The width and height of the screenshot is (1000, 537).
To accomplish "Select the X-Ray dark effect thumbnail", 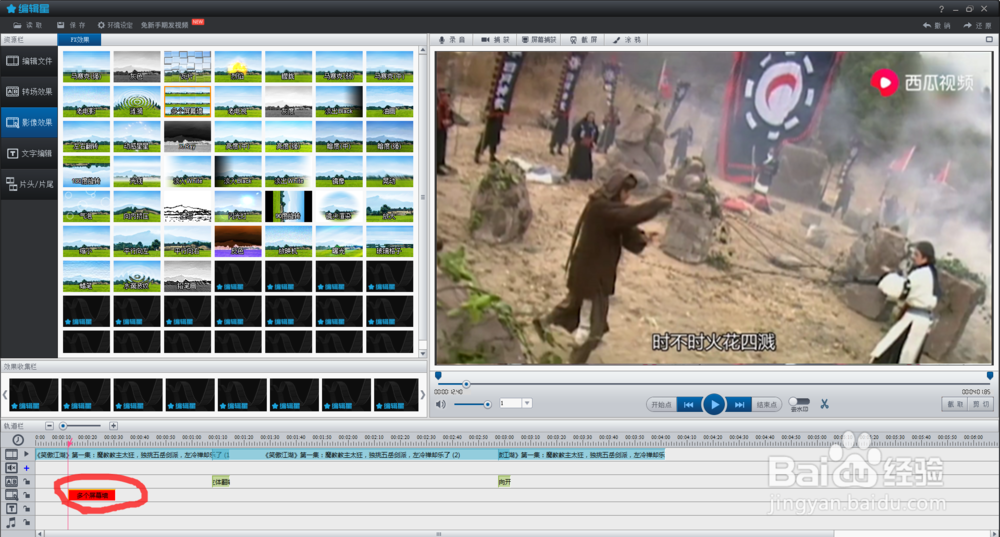I will [188, 136].
